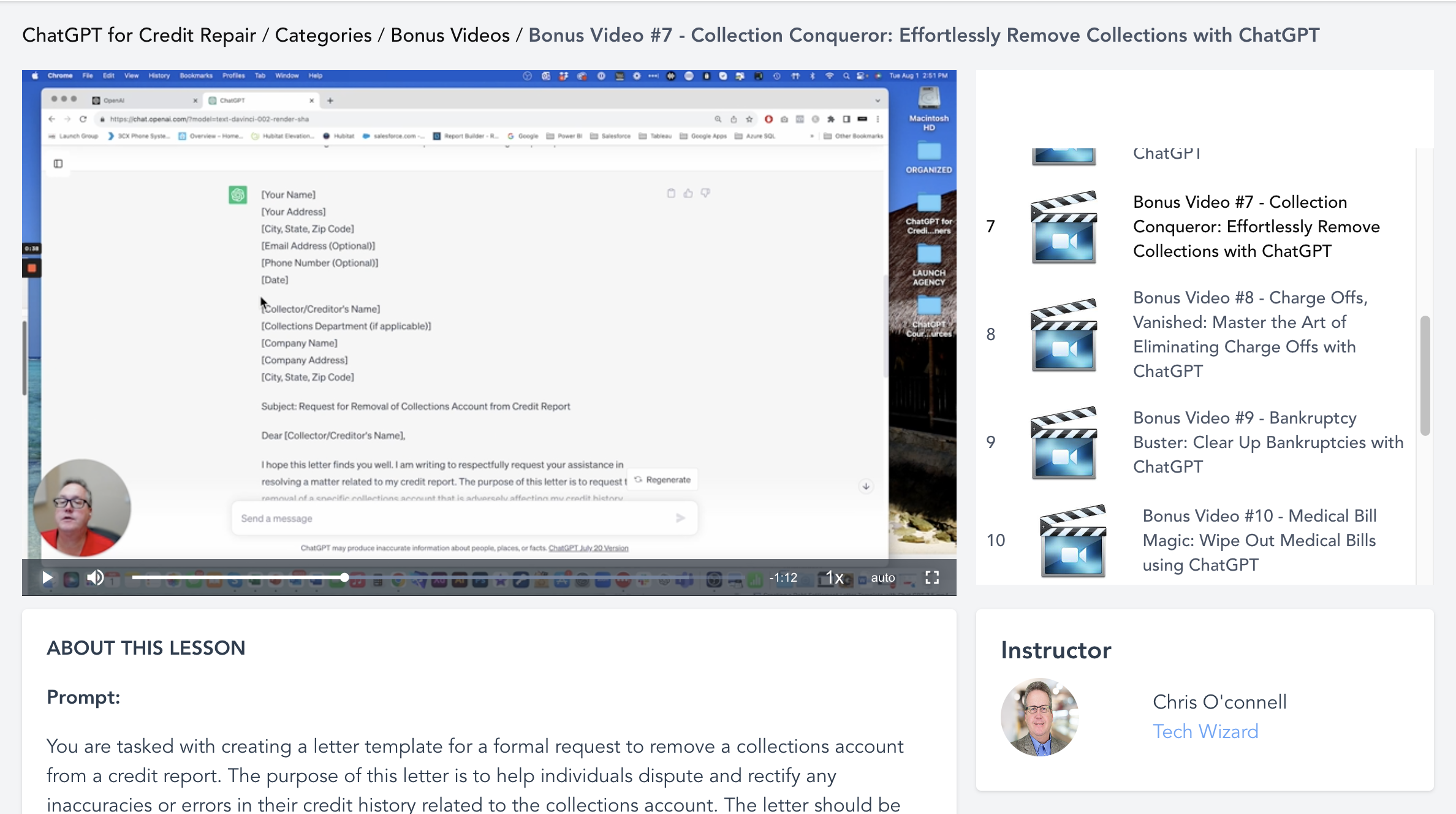
Task: Click thumbs up icon on ChatGPT response
Action: coord(688,193)
